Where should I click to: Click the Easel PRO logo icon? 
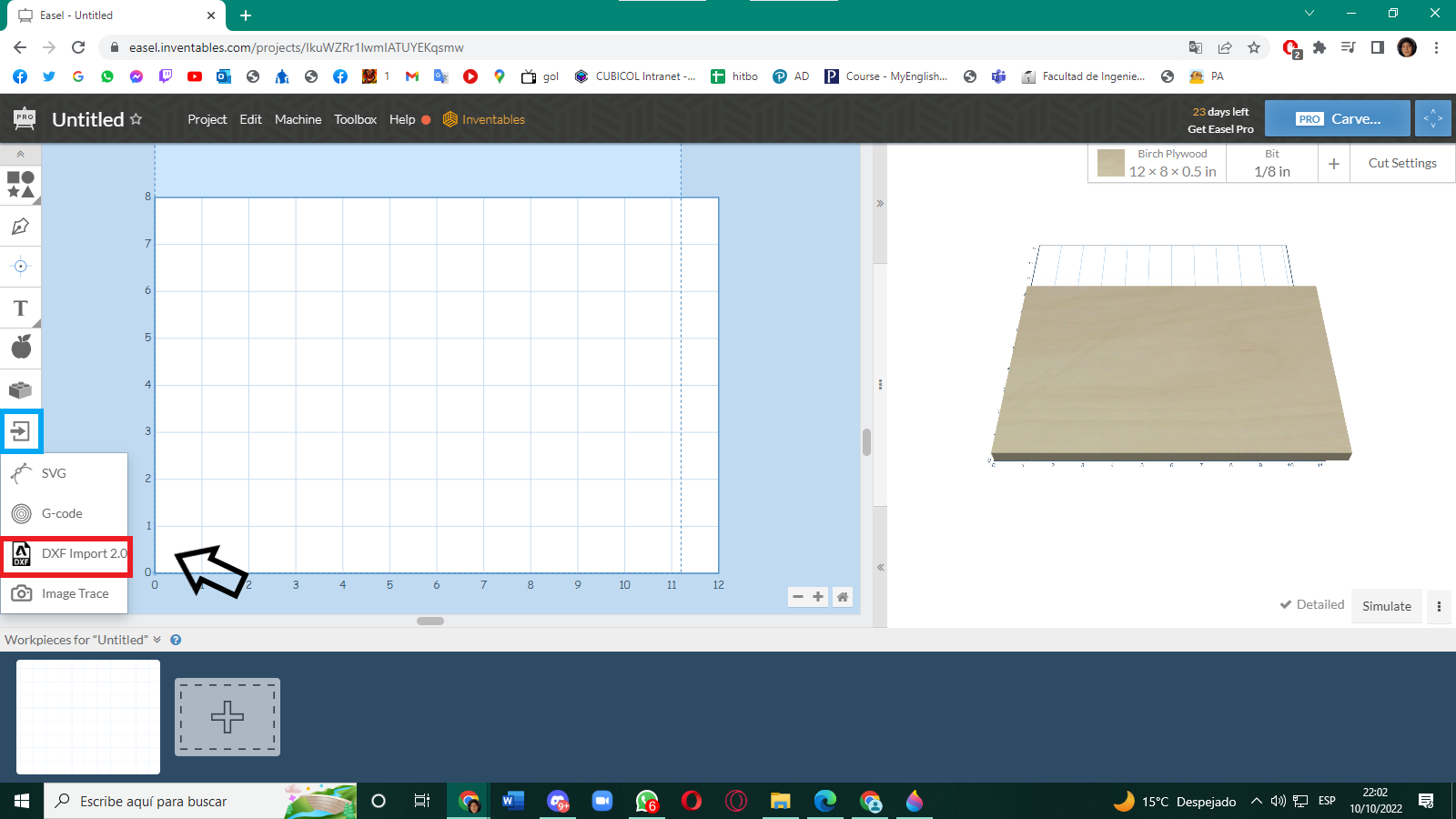(x=25, y=119)
